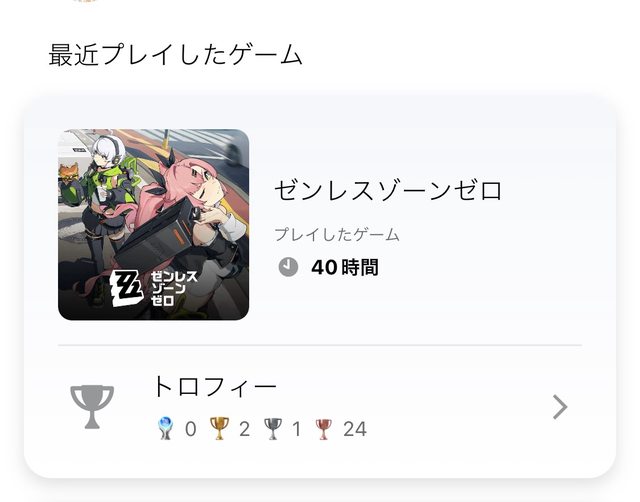Tap the プレイしたゲーム subtitle
Viewport: 640px width, 502px height.
pos(337,235)
